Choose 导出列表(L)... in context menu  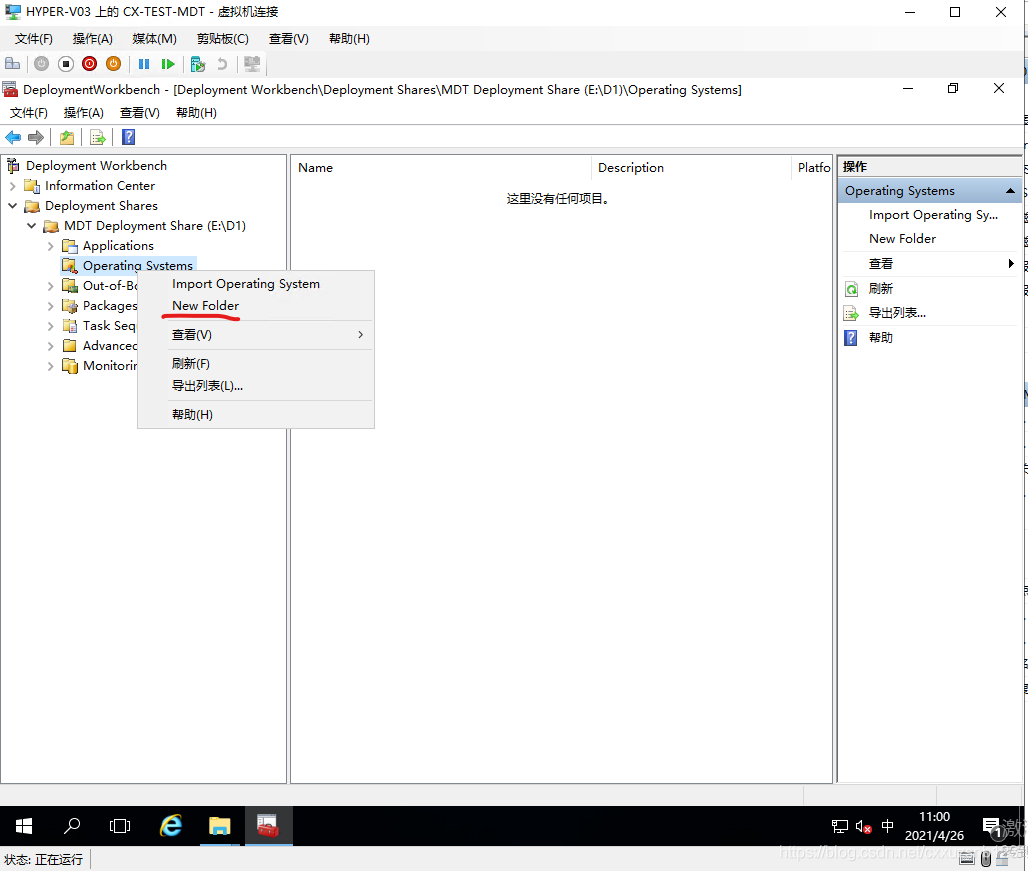pyautogui.click(x=256, y=386)
